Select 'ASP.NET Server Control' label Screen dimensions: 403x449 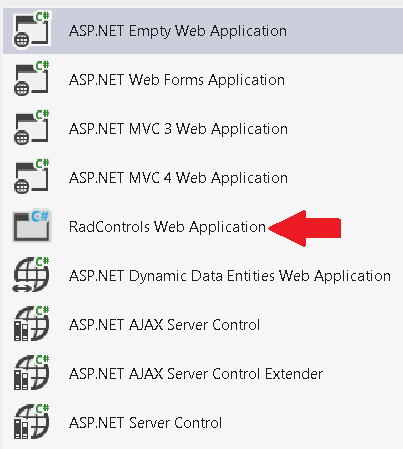[x=145, y=423]
